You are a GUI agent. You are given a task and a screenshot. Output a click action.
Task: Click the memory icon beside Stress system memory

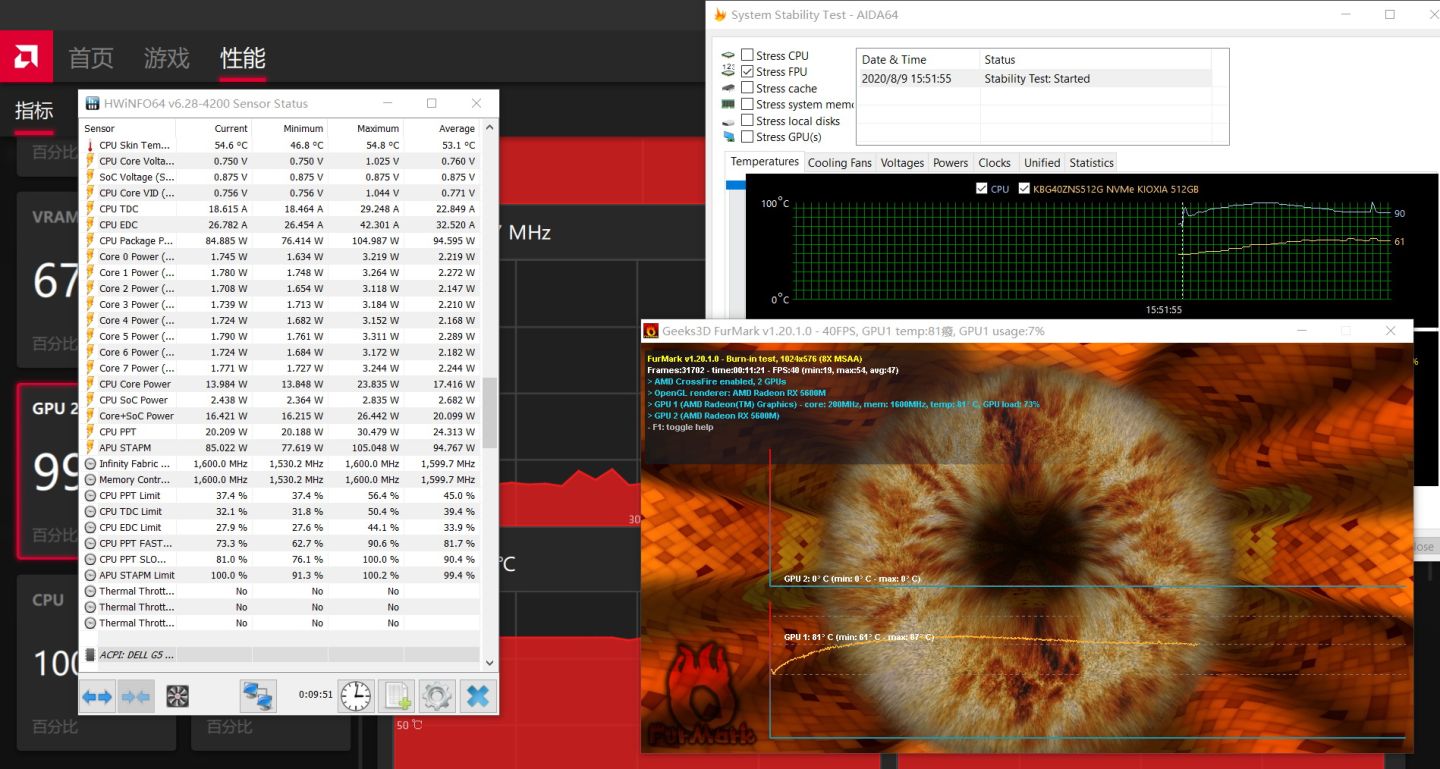728,104
